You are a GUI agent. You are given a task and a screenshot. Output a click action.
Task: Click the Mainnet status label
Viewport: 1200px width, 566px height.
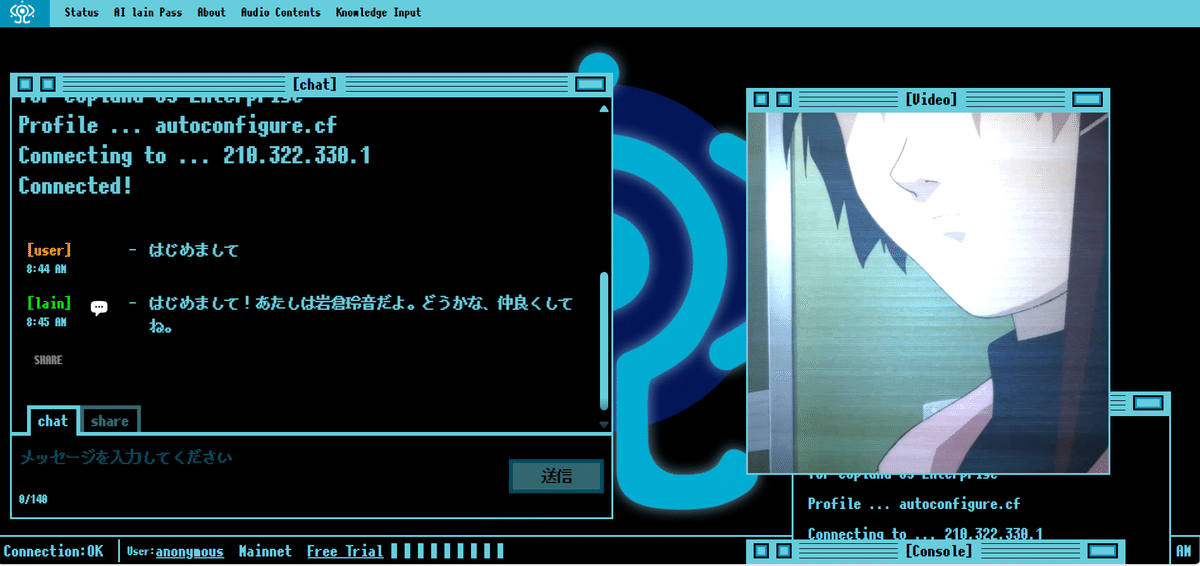[x=265, y=551]
